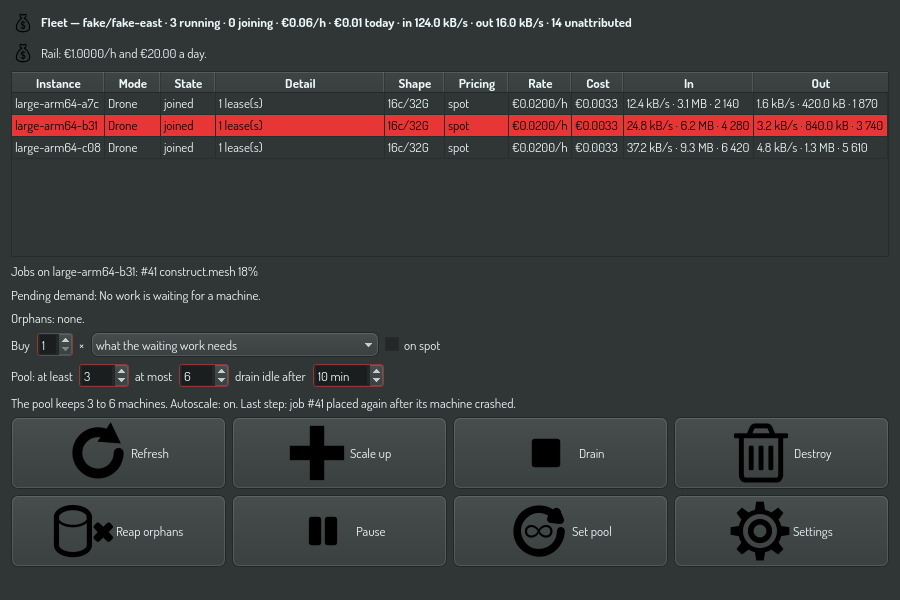This screenshot has height=600, width=900.
Task: Click the 'Jobs on large-arm64-b31' status line
Action: click(x=134, y=272)
